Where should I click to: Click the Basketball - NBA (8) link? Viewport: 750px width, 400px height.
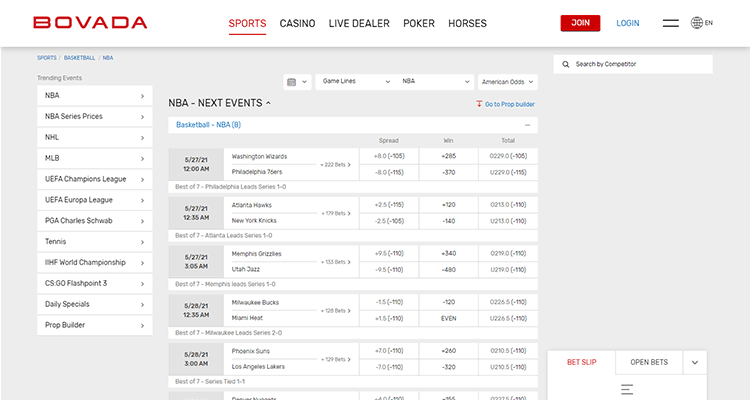coord(209,125)
